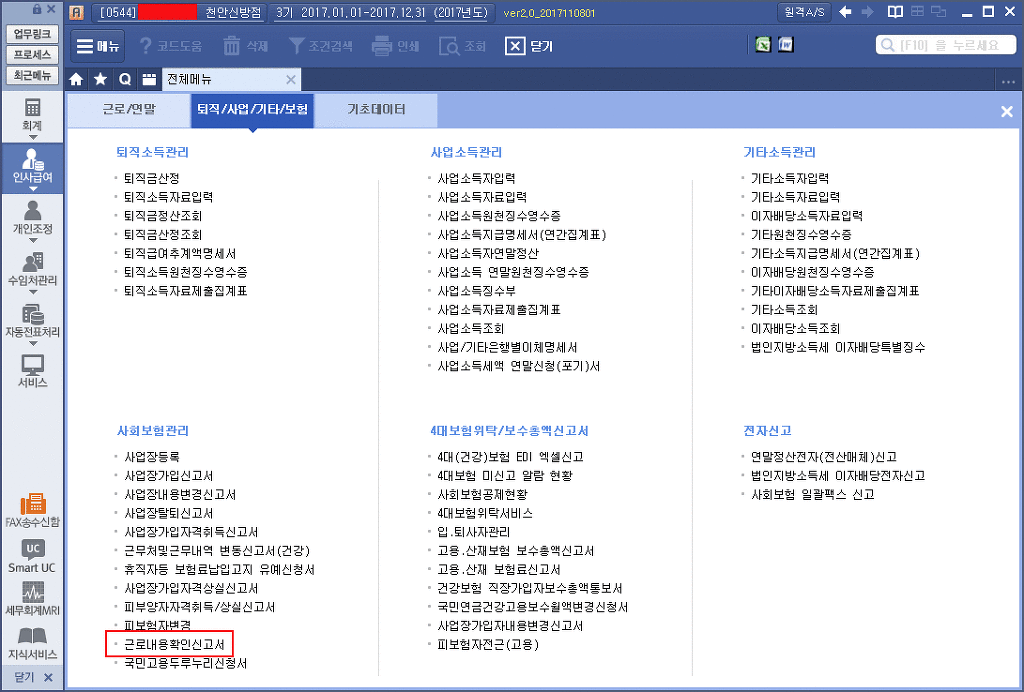
Task: Go to the home icon tab
Action: tap(76, 80)
